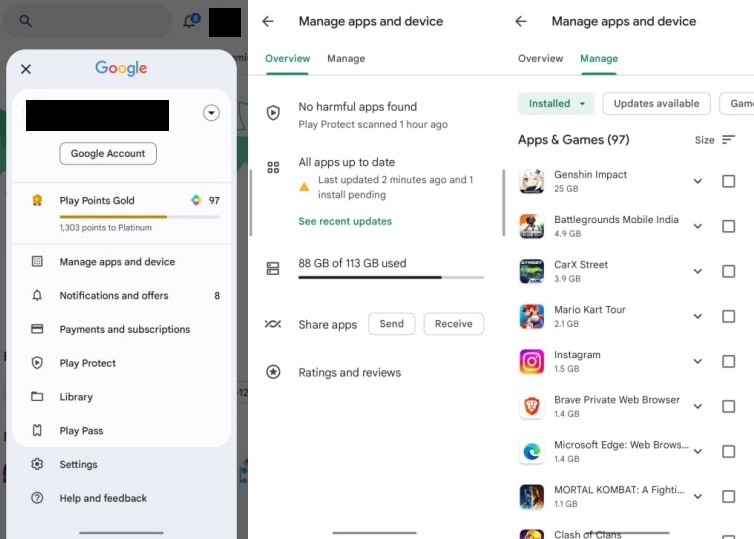Check the Microsoft Edge checkbox
754x539 pixels.
click(x=729, y=451)
